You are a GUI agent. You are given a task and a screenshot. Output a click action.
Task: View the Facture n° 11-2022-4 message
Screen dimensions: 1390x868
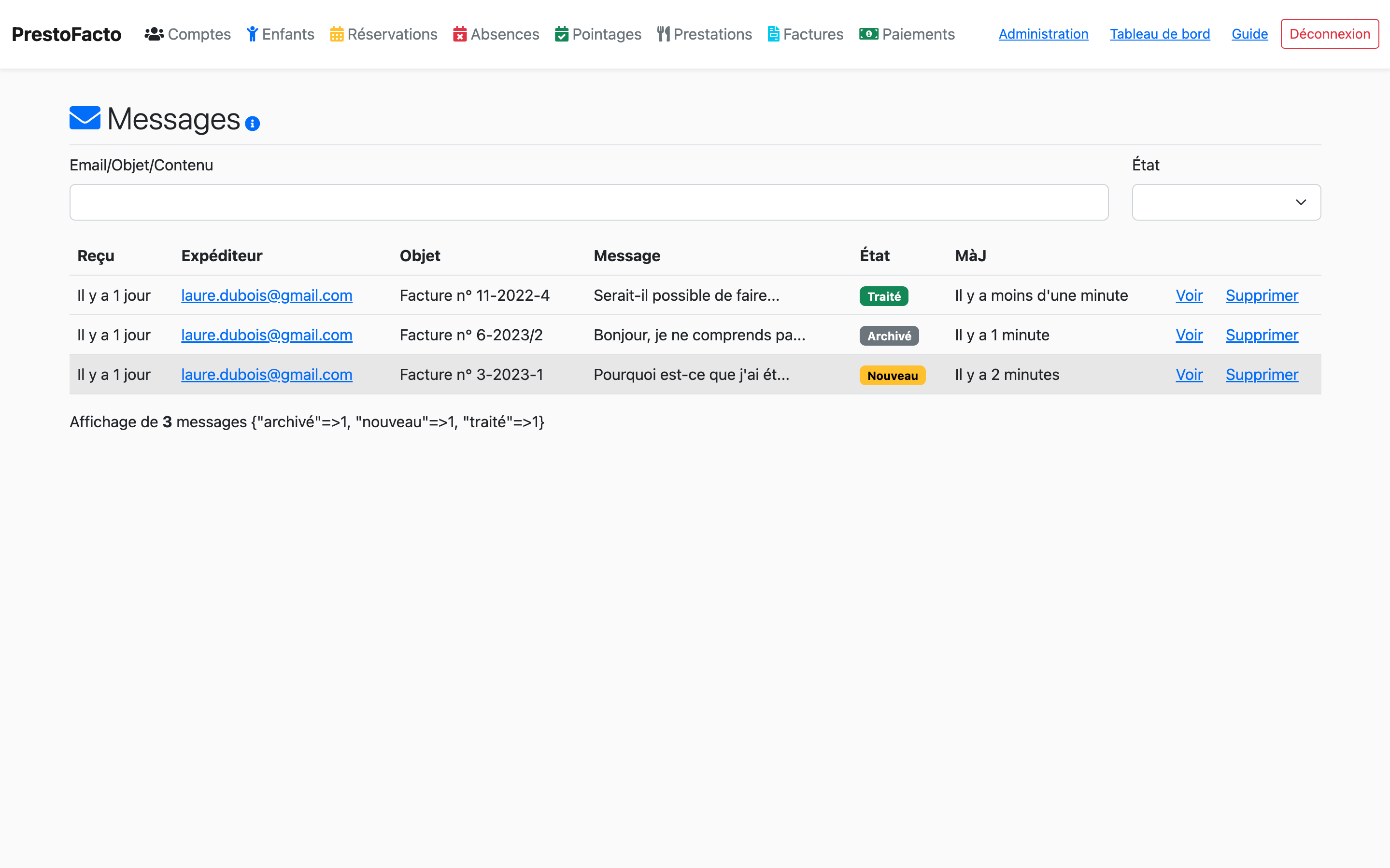point(1189,295)
